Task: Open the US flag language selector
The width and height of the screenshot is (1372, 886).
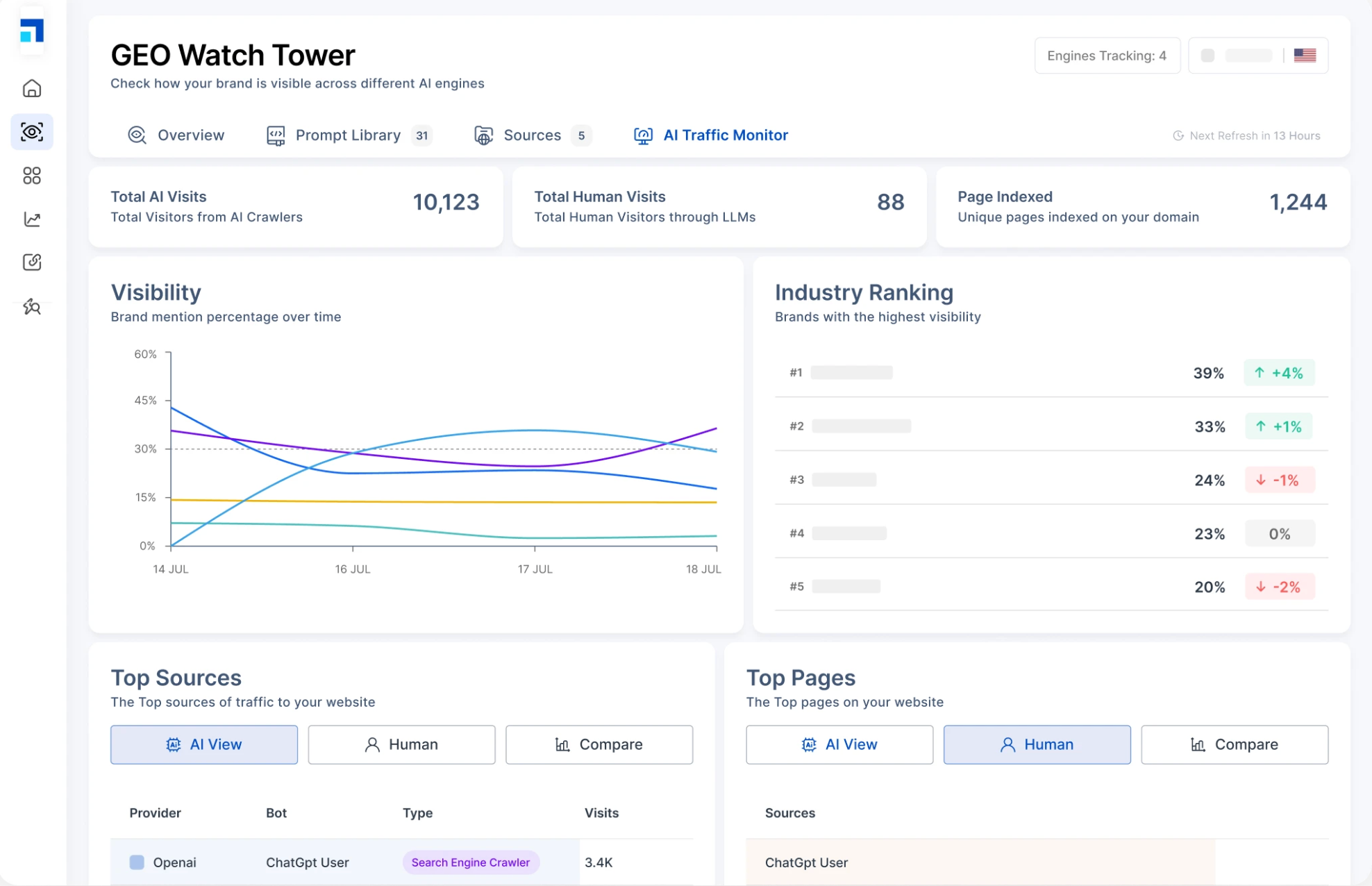Action: tap(1305, 55)
